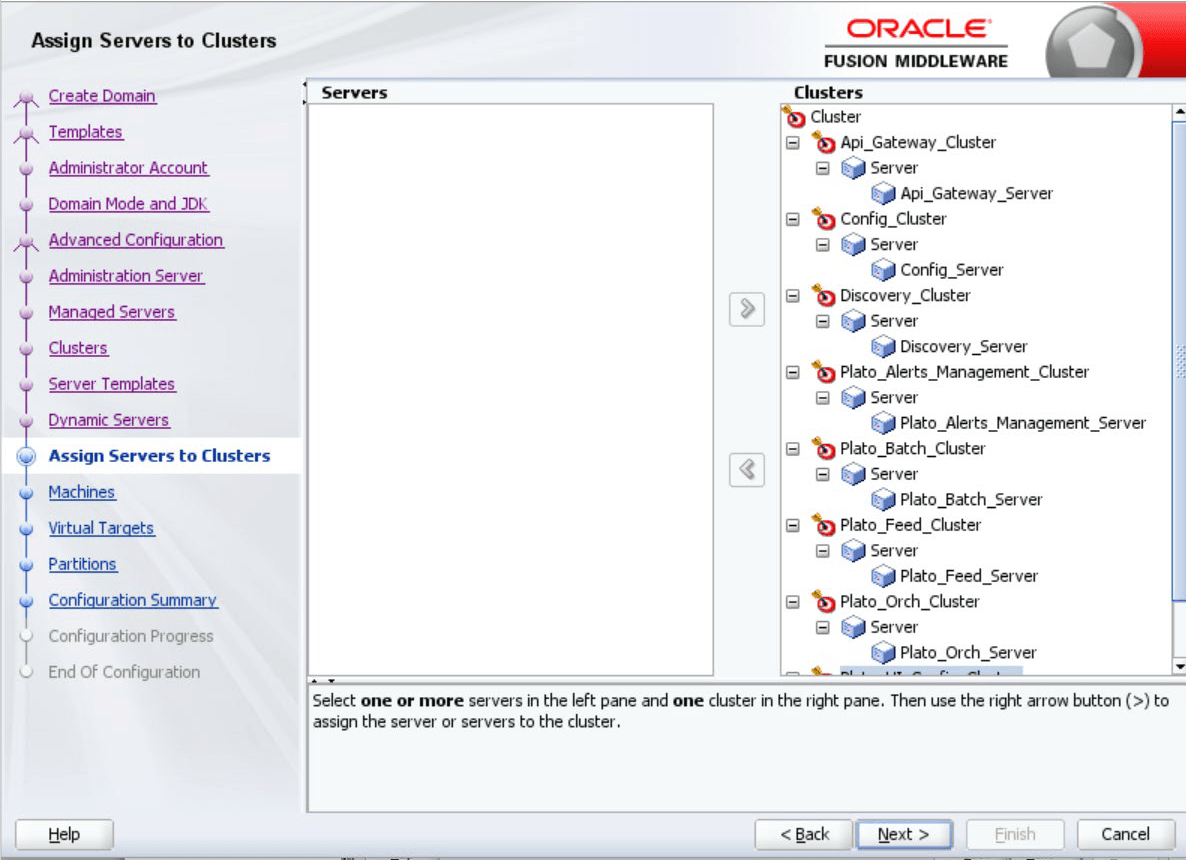Screen dimensions: 1186x860
Task: Click the Discovery_Server cube icon
Action: (883, 346)
